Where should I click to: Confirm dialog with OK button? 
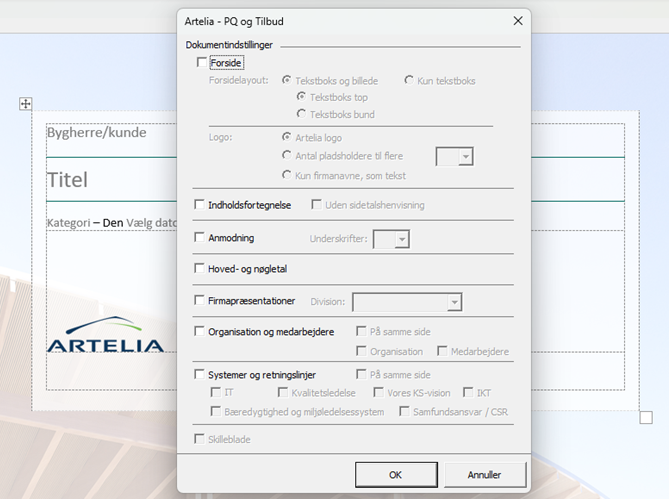(x=396, y=475)
